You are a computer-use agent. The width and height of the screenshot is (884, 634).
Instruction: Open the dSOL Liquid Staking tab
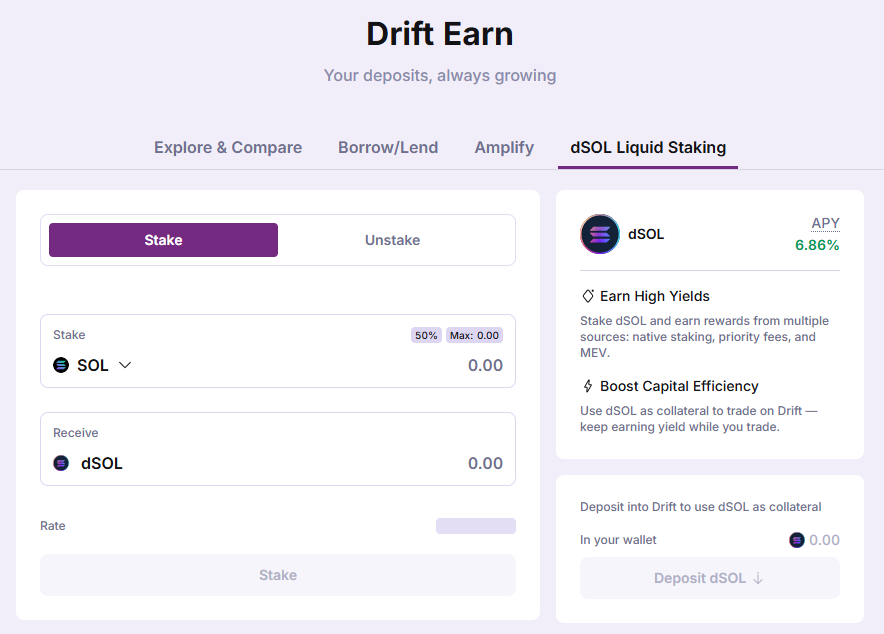tap(647, 147)
